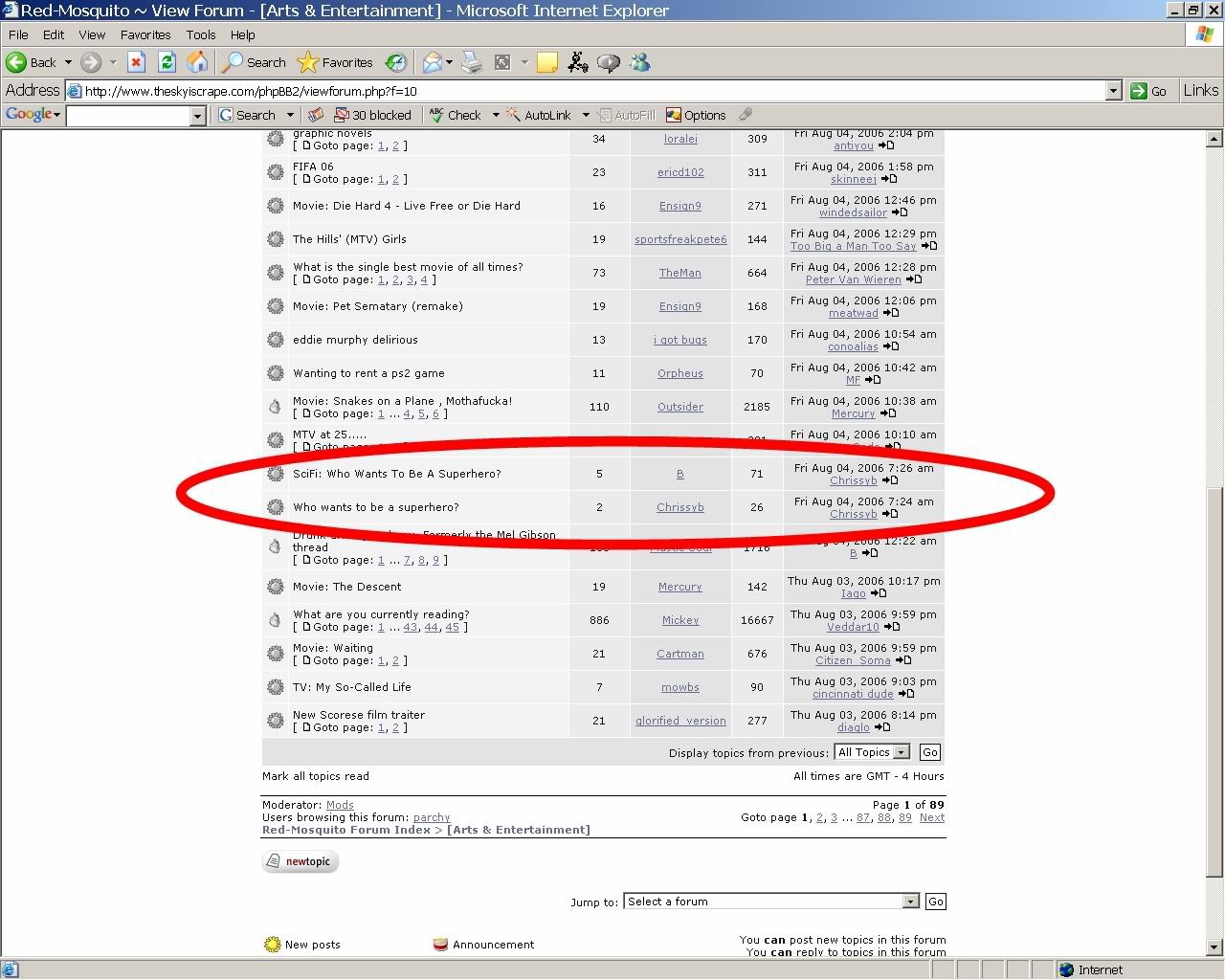Click the new topic button

(x=300, y=861)
